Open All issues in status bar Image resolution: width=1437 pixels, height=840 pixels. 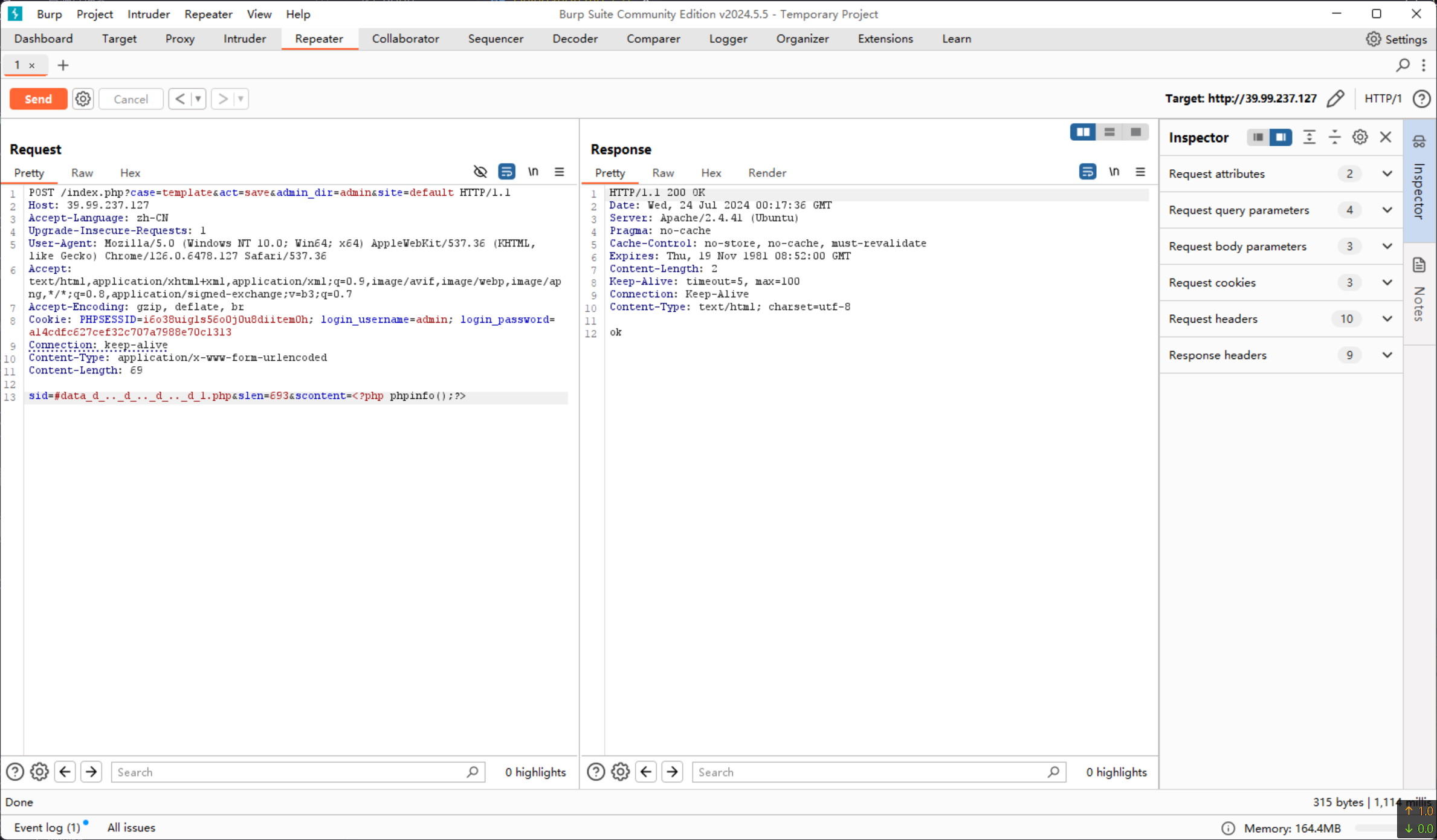[x=131, y=827]
